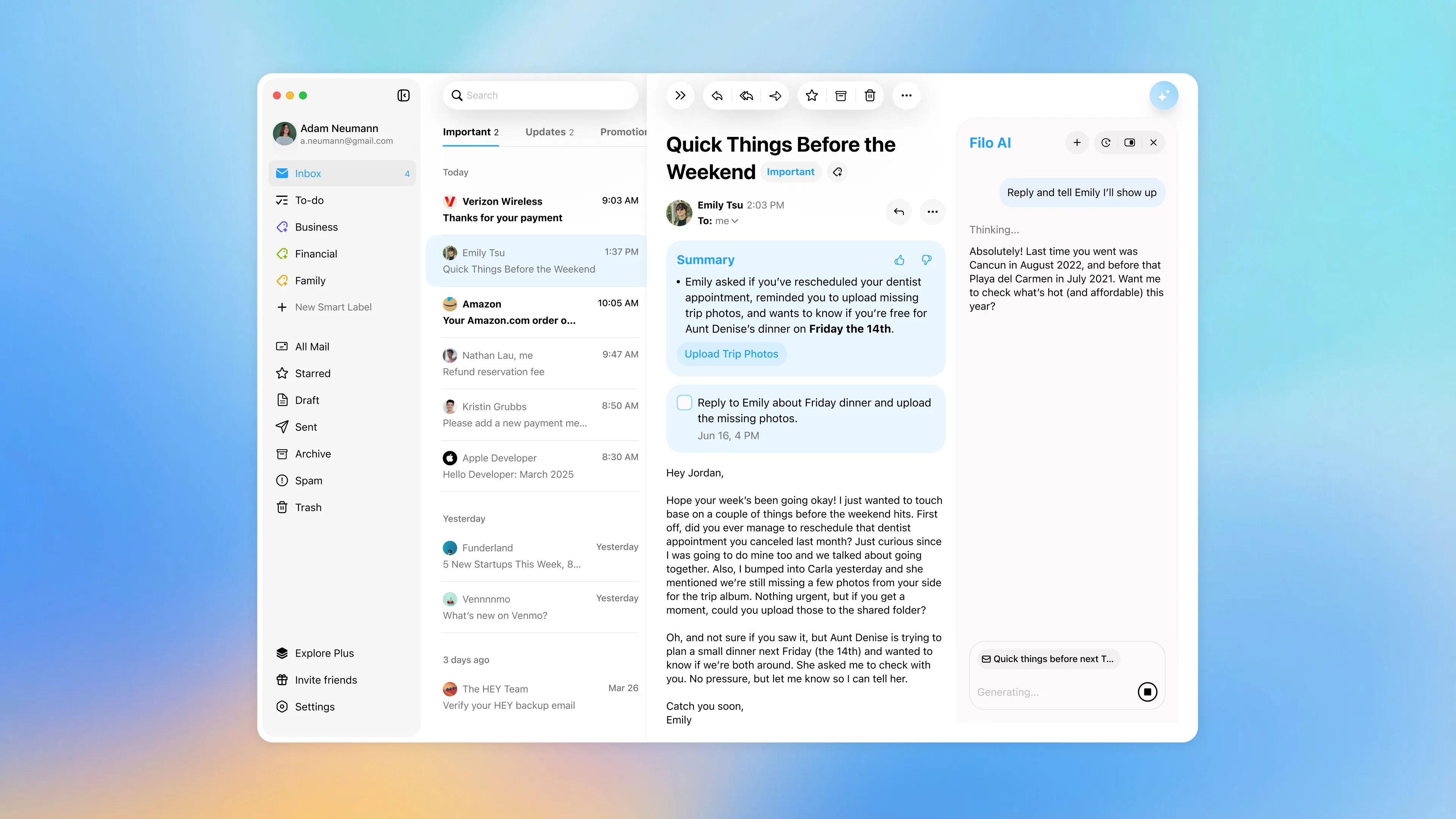Give the Summary a thumbs down
This screenshot has width=1456, height=819.
tap(926, 260)
